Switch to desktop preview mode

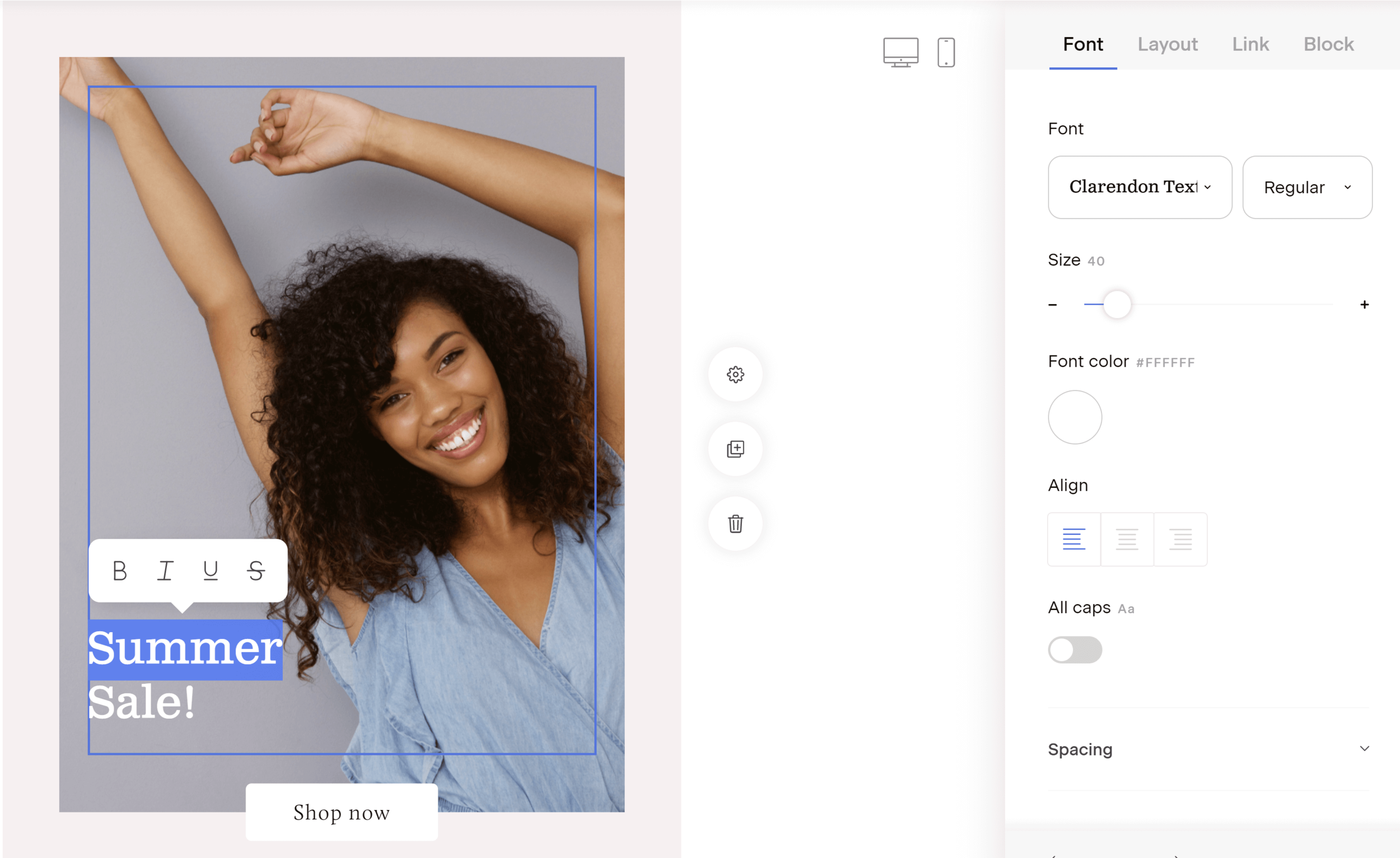tap(900, 53)
